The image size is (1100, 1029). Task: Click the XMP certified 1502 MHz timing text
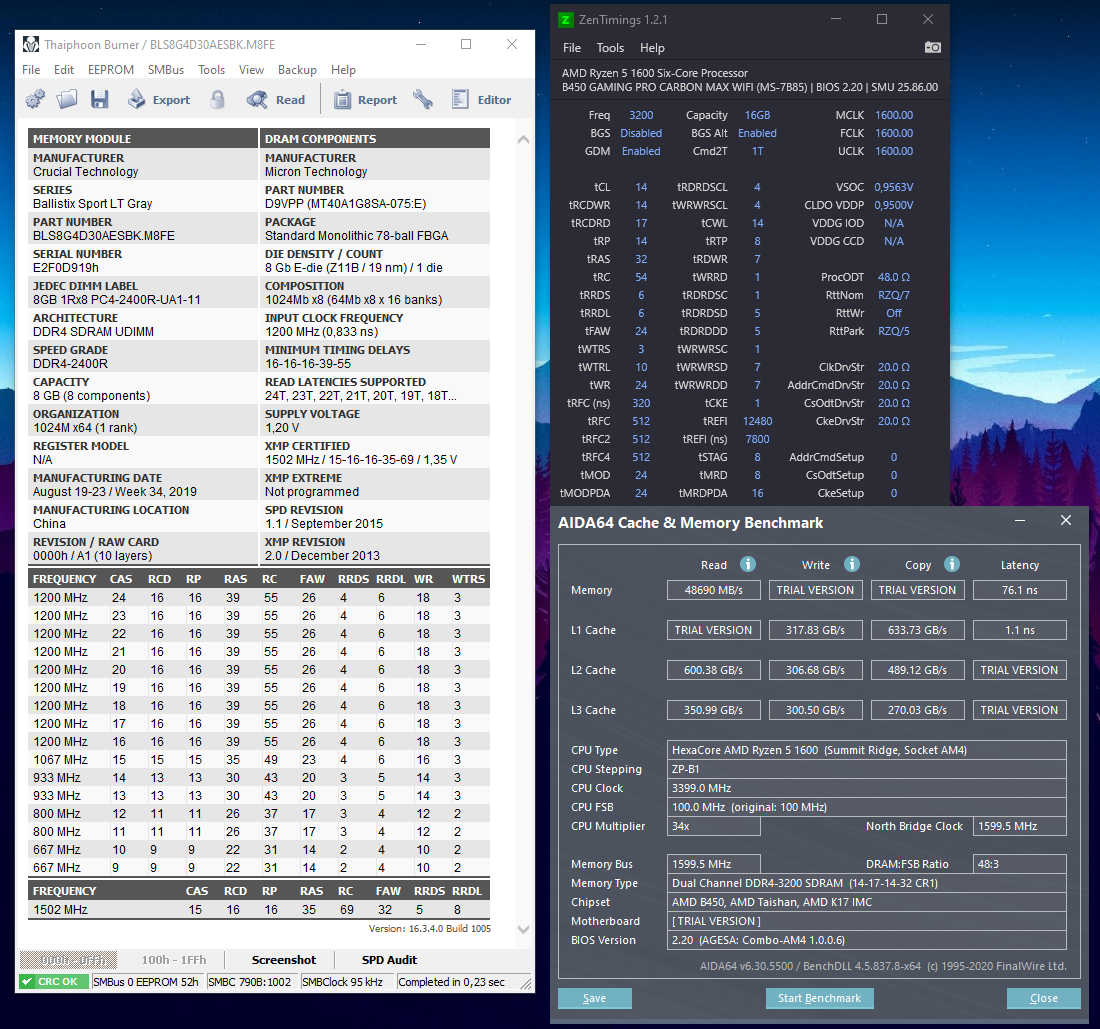[x=361, y=460]
